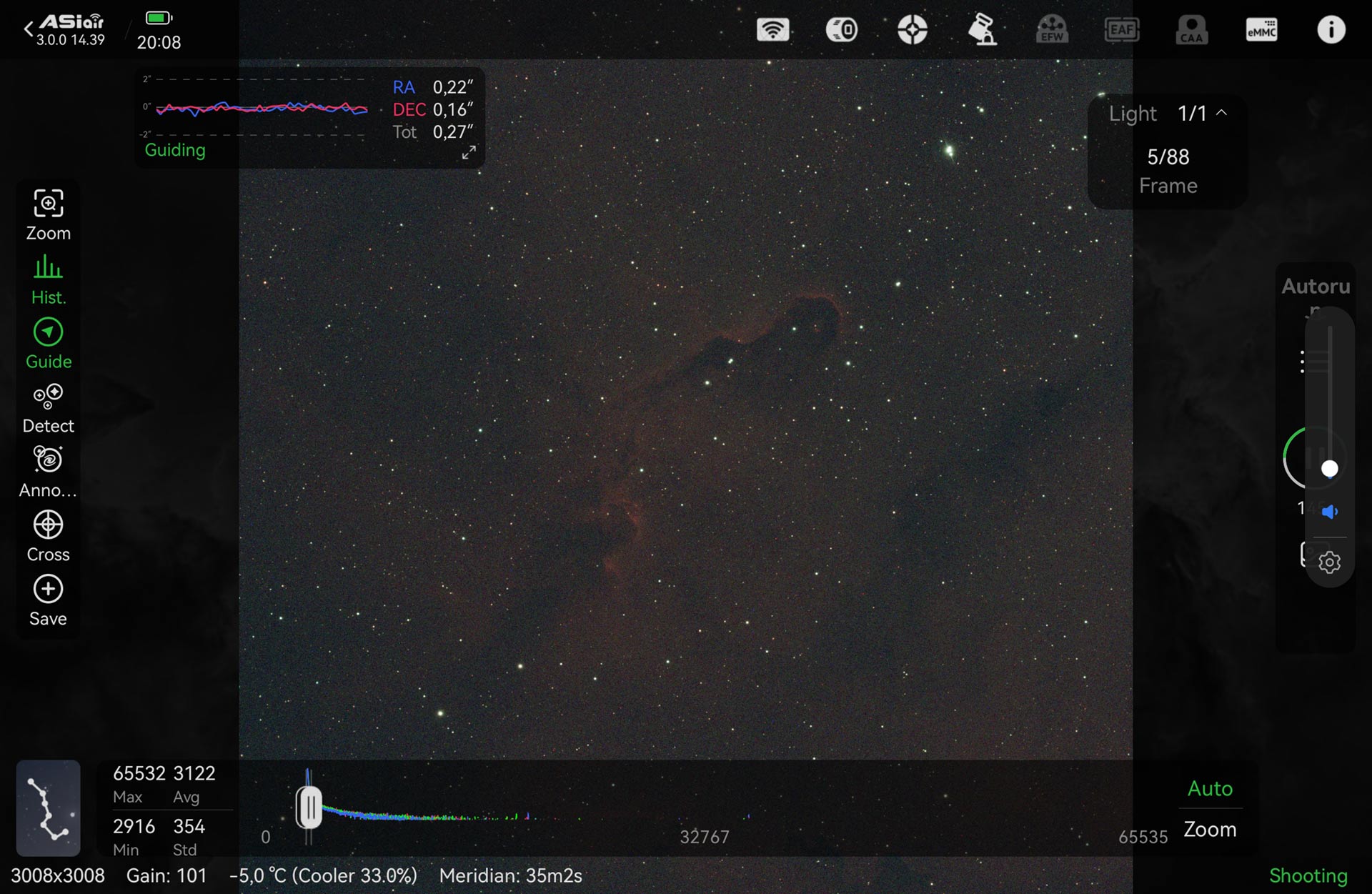Open guiding crosshair settings icon
This screenshot has width=1372, height=894.
click(x=913, y=30)
